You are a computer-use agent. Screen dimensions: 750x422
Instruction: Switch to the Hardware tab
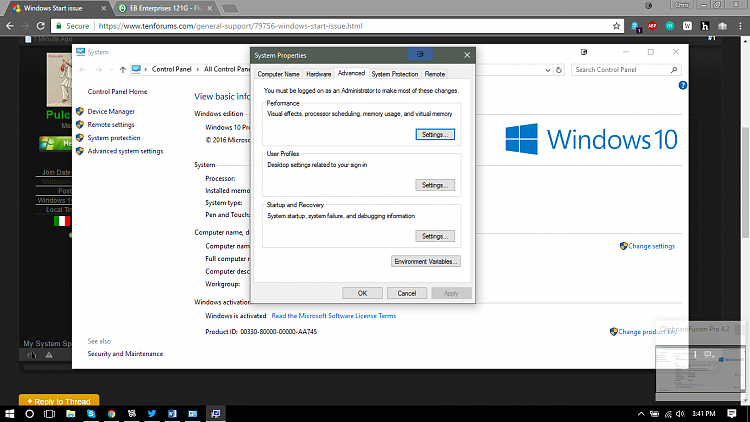pos(318,74)
